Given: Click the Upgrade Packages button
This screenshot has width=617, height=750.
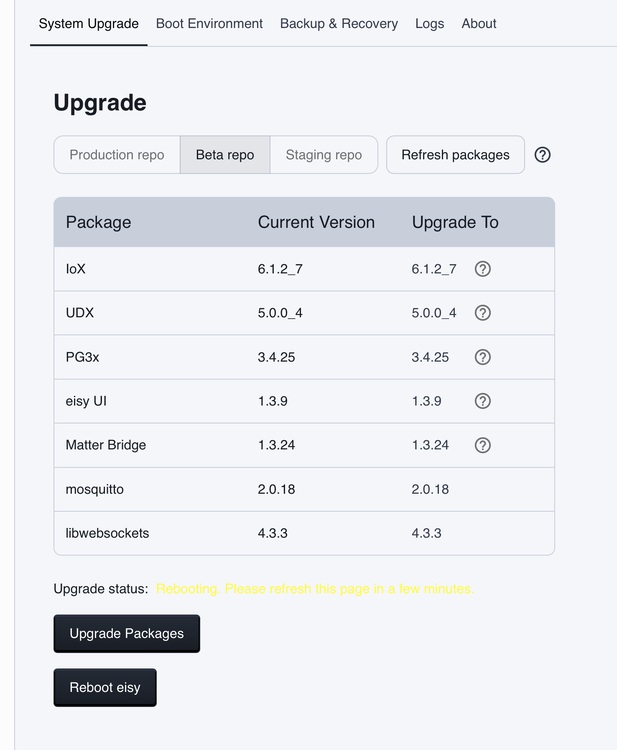Looking at the screenshot, I should pyautogui.click(x=127, y=634).
